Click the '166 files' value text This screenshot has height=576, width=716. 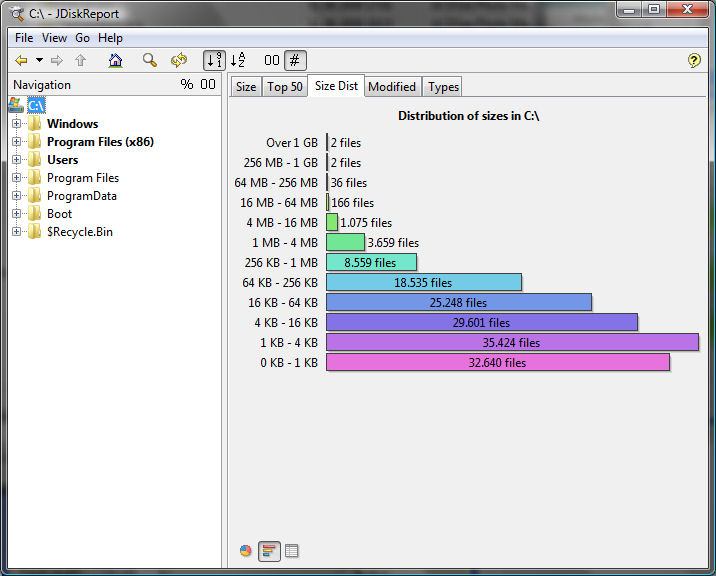(x=353, y=203)
